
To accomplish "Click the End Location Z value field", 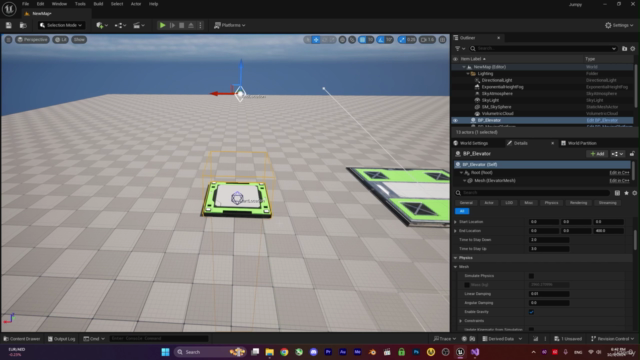I will 609,231.
